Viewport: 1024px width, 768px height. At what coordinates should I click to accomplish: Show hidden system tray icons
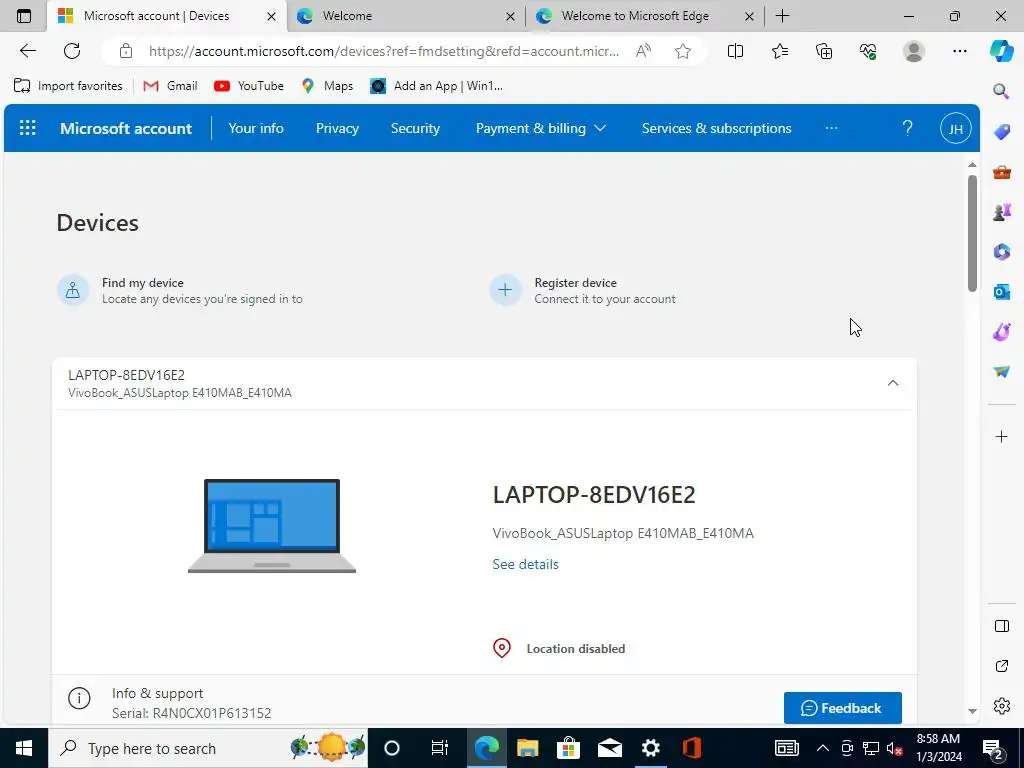[823, 748]
